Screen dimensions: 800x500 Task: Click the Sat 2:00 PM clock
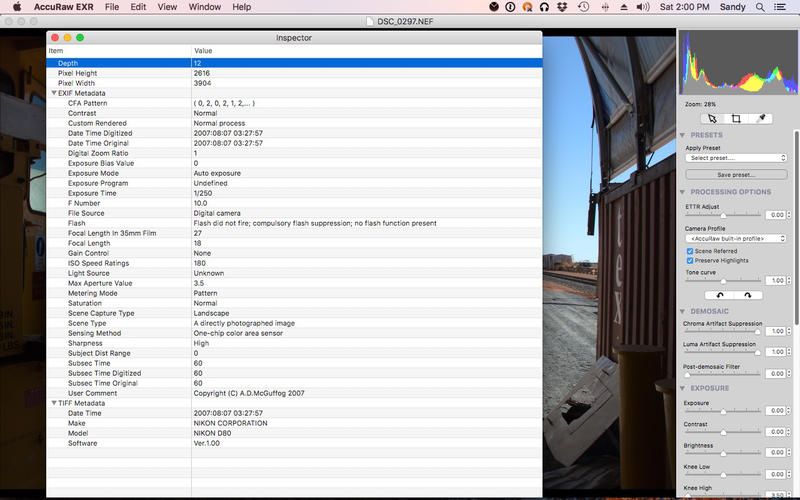685,7
